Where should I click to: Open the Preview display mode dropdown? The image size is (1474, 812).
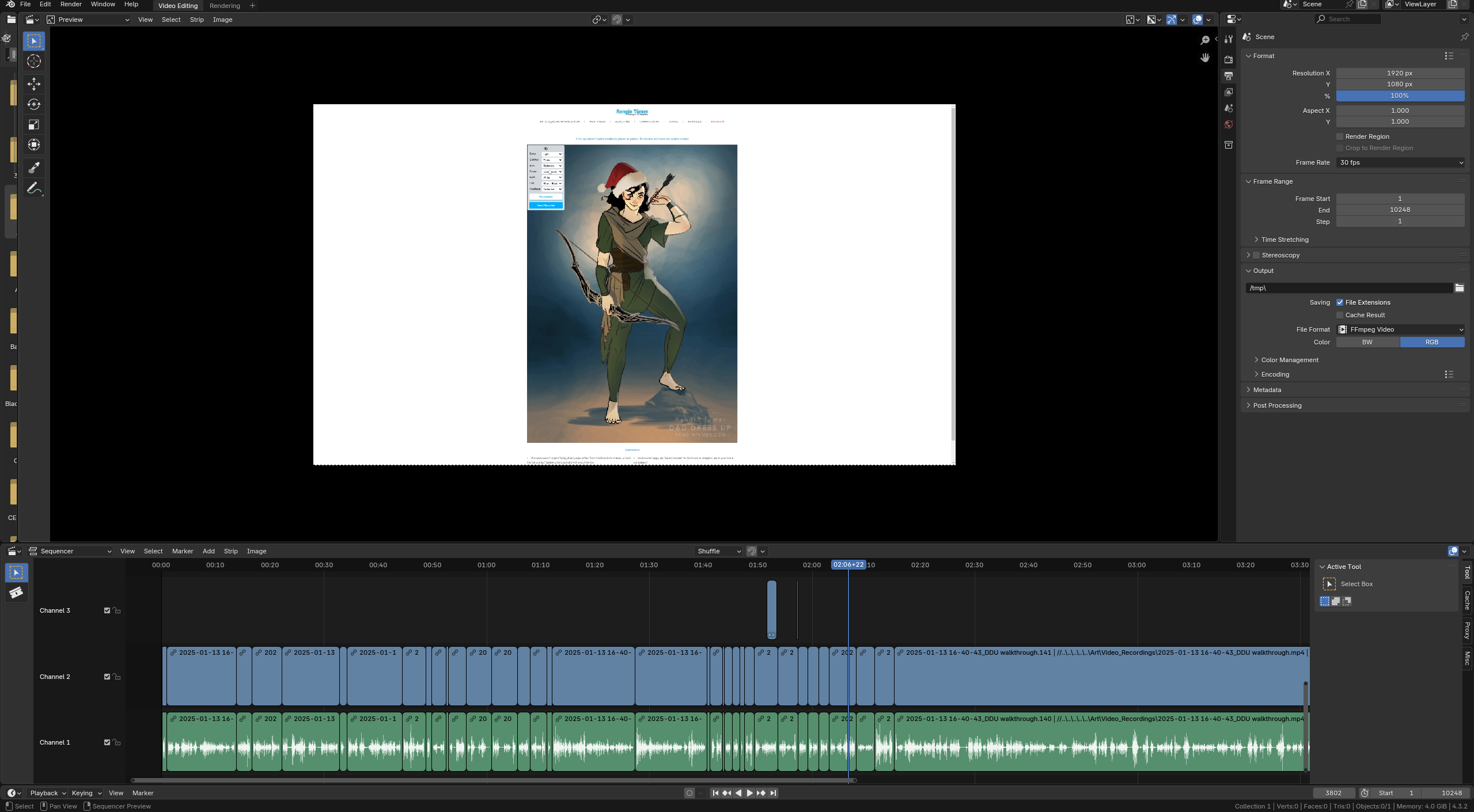pos(88,20)
